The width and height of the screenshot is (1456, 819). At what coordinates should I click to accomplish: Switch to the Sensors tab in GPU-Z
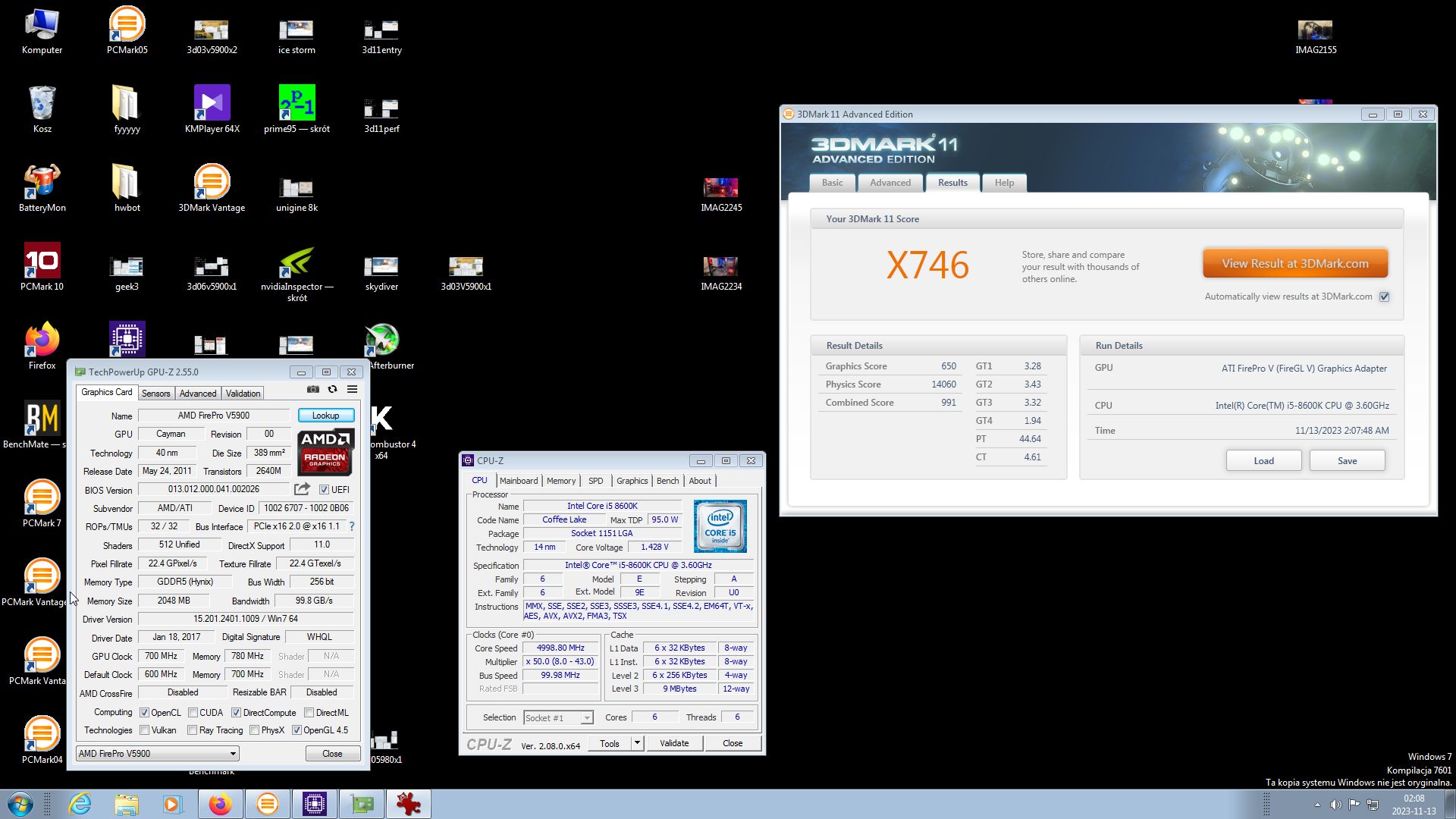tap(155, 393)
